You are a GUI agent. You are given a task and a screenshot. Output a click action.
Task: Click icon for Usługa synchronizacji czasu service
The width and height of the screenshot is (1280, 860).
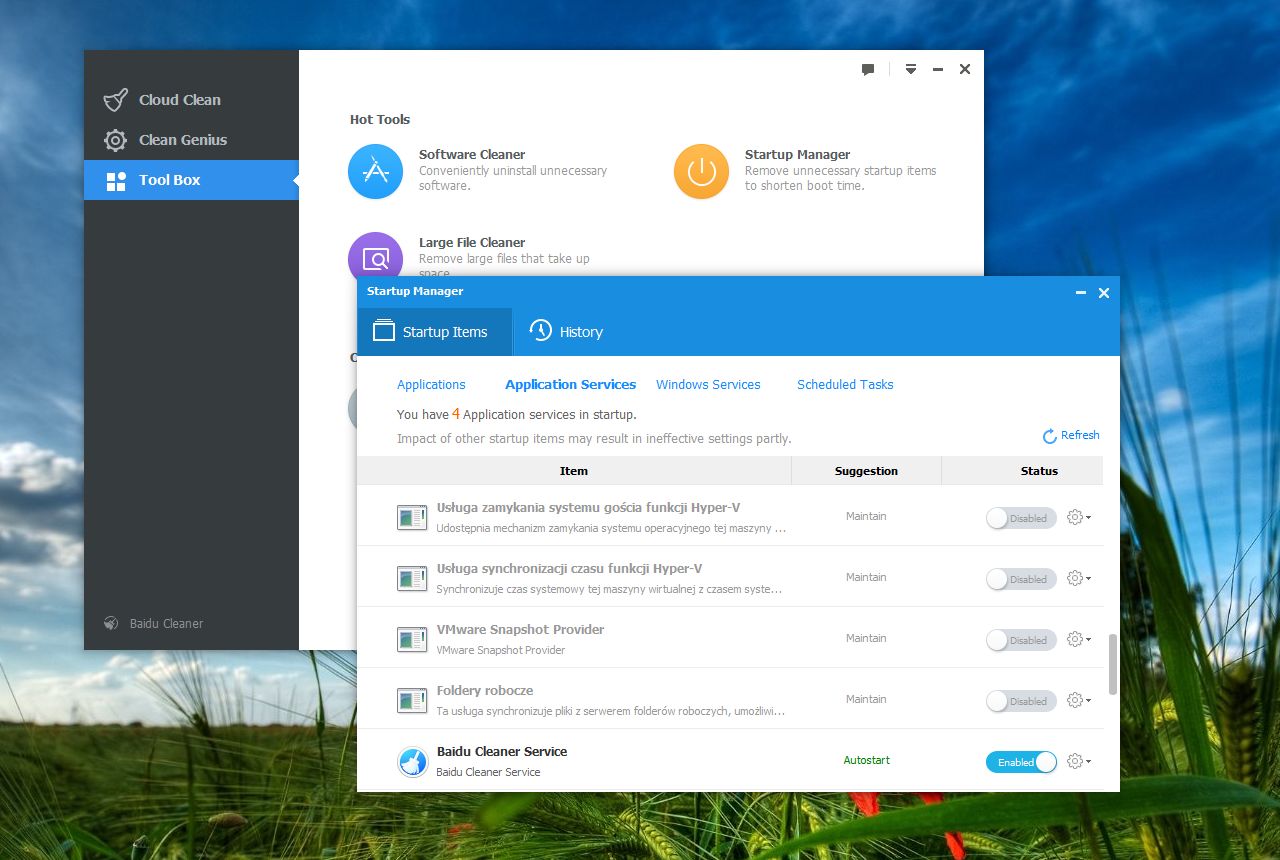pos(412,579)
